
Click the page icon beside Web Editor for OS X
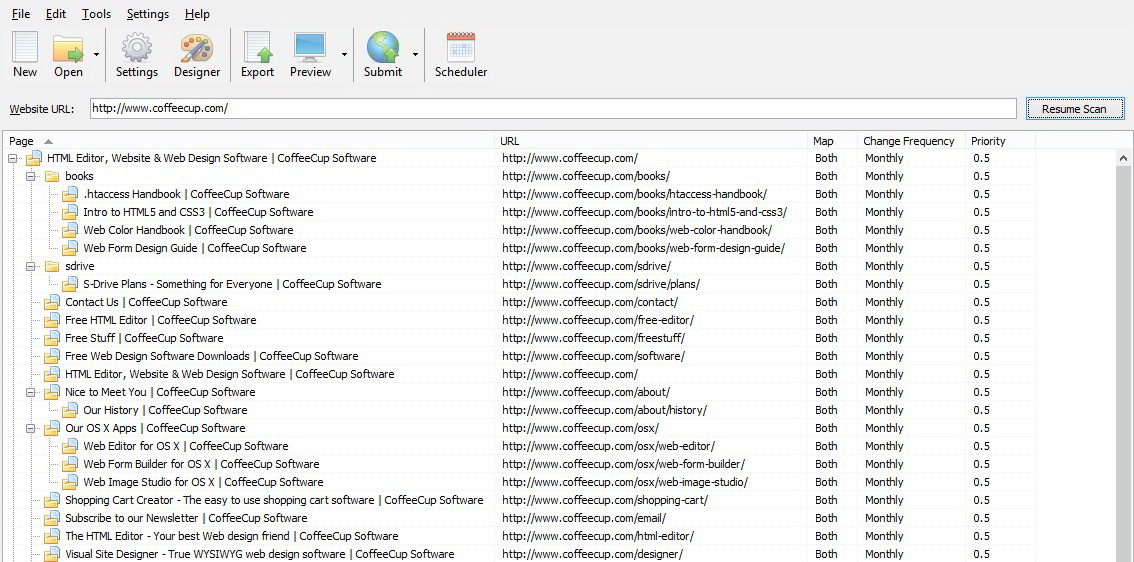[x=69, y=446]
